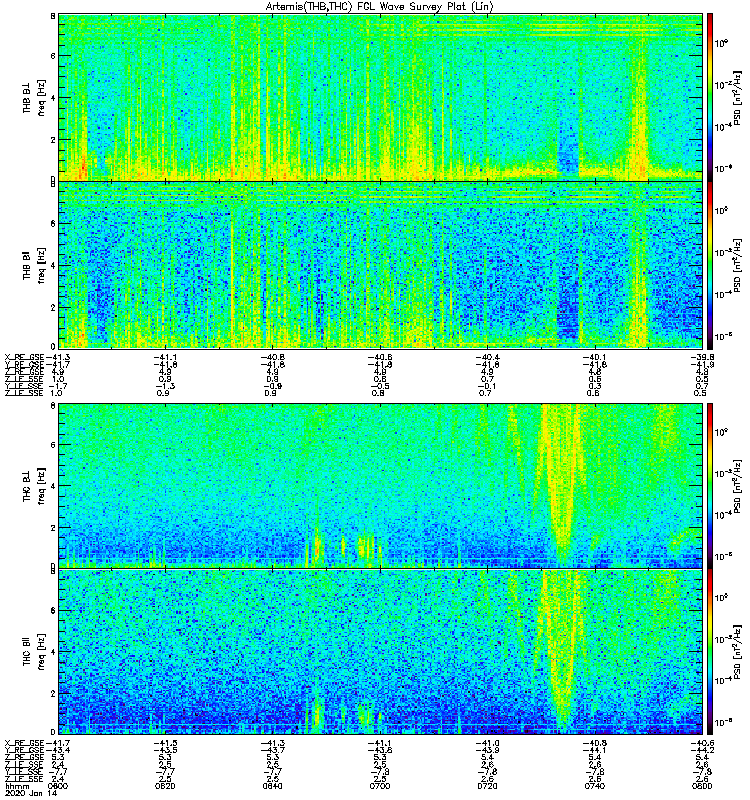Click the THB X_RE_GSE value '-40.4'
The image size is (750, 800).
[487, 357]
